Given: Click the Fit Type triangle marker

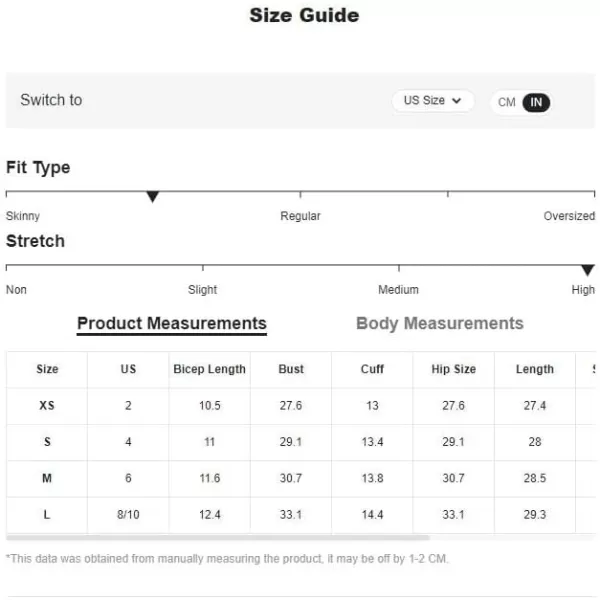Looking at the screenshot, I should (153, 197).
